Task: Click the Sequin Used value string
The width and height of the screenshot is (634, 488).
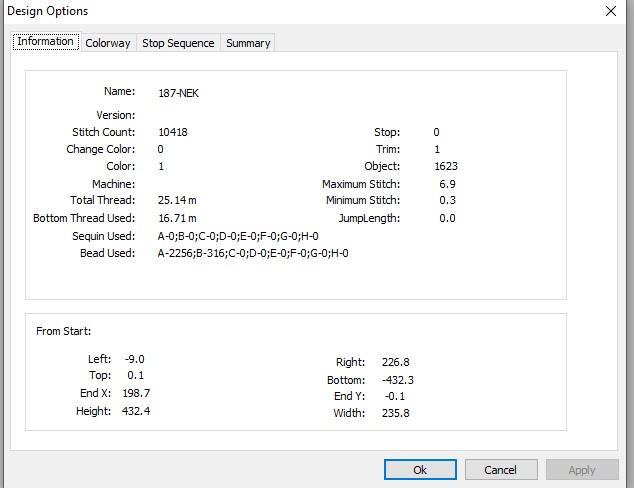Action: (x=238, y=236)
